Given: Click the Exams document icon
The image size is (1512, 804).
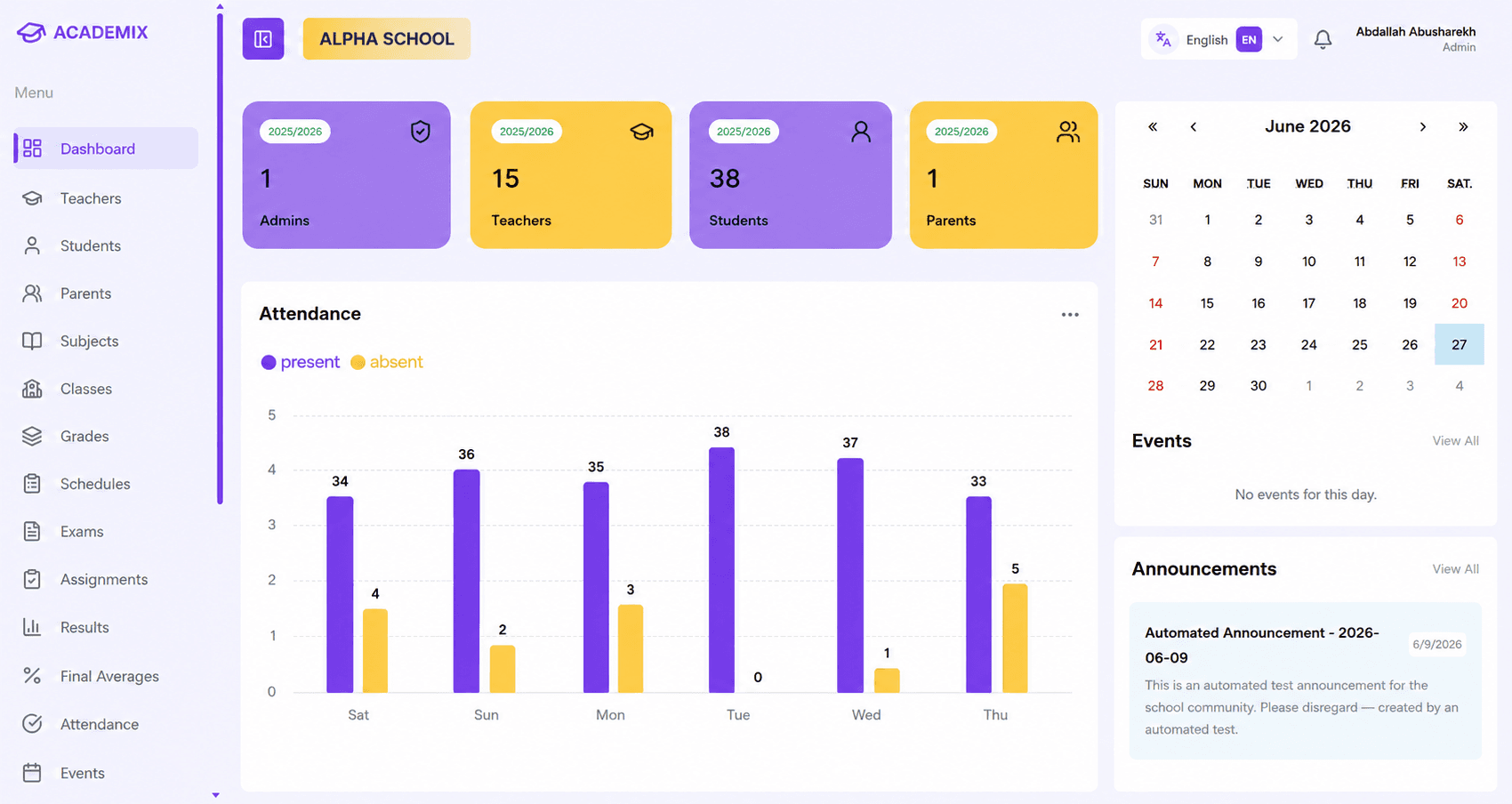Looking at the screenshot, I should [x=32, y=532].
